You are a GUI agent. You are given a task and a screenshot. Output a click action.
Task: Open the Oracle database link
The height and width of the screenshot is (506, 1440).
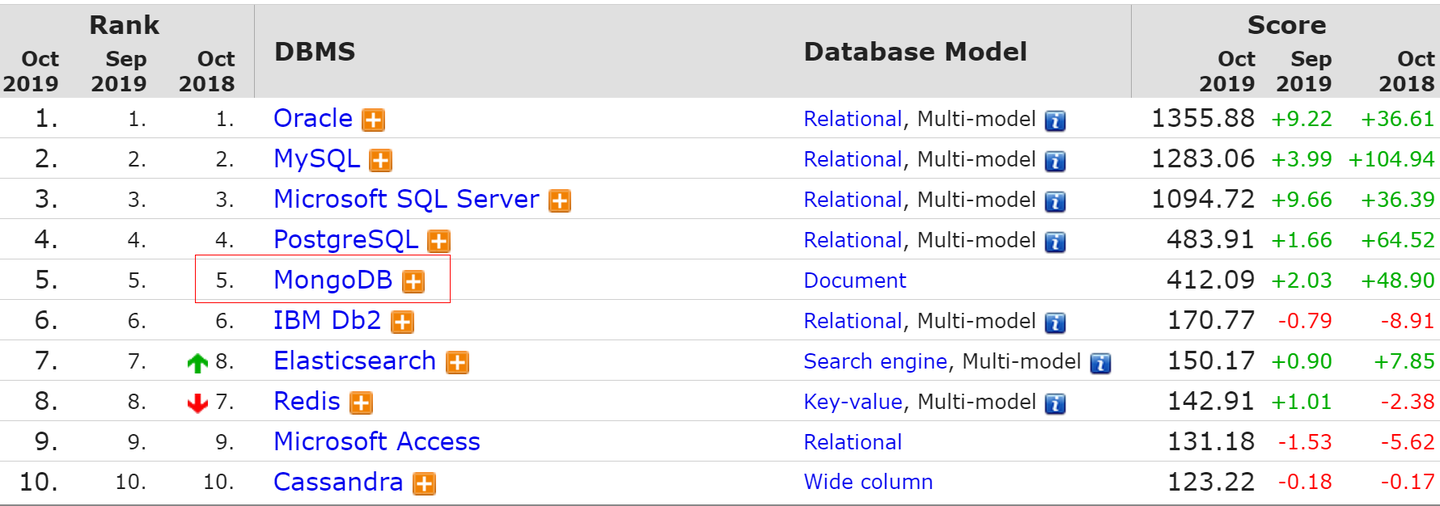[x=313, y=118]
